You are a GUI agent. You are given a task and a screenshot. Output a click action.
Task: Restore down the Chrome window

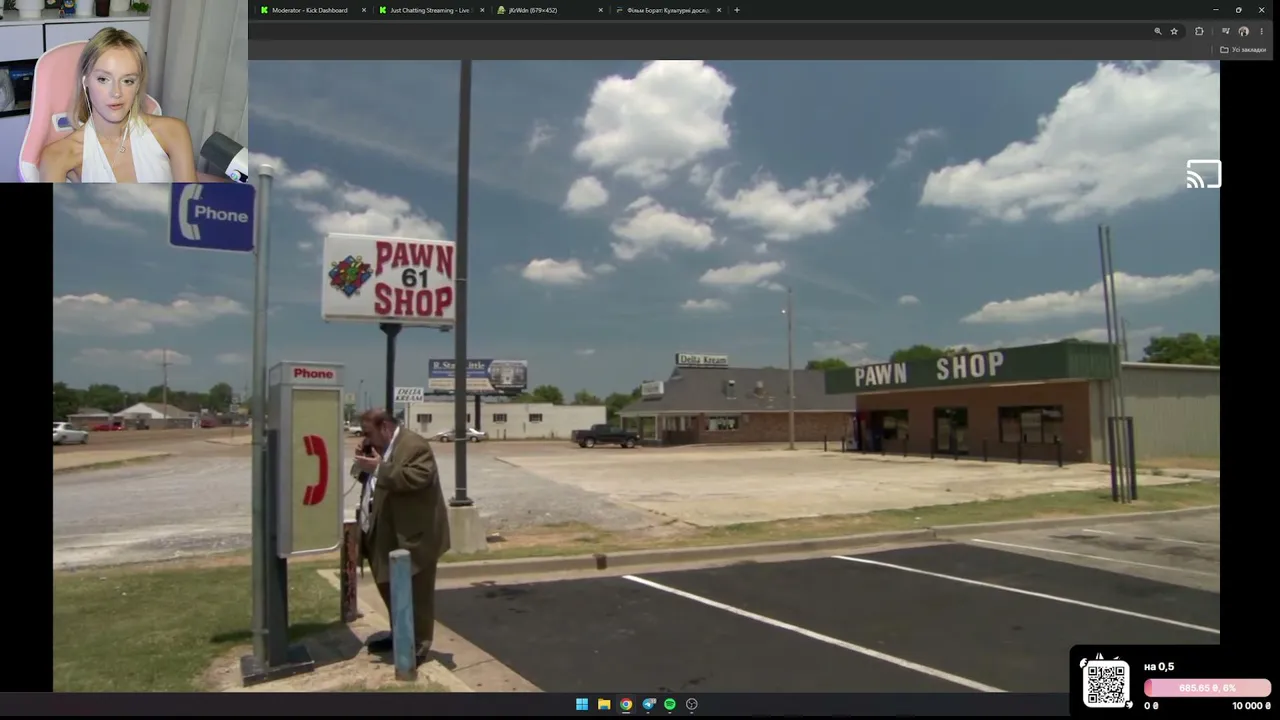click(1238, 10)
